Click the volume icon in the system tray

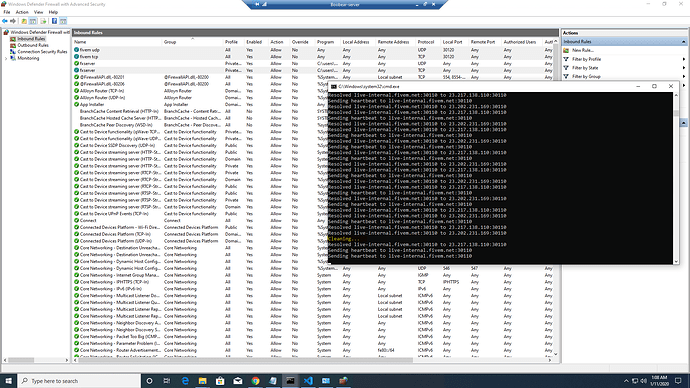(644, 381)
